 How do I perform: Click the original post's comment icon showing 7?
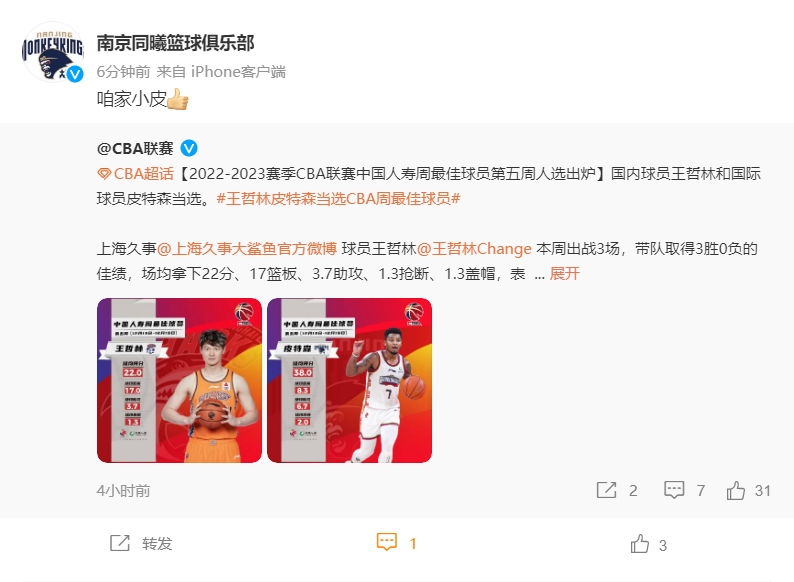pyautogui.click(x=673, y=490)
